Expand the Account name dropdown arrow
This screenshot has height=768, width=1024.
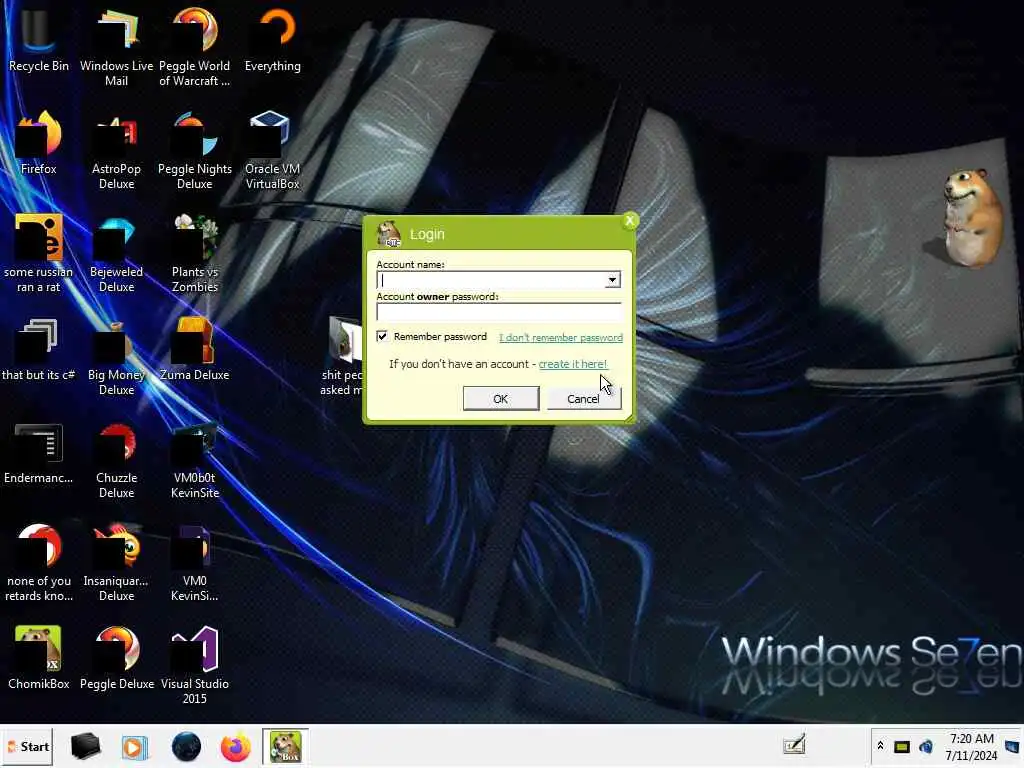612,280
